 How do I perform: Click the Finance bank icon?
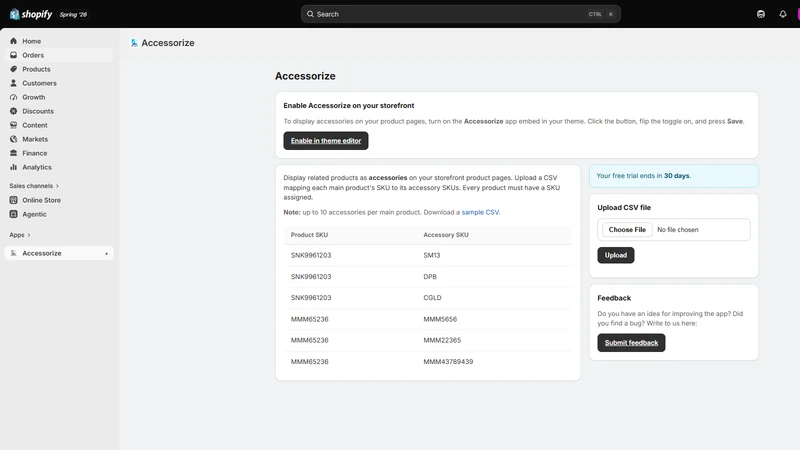[14, 153]
